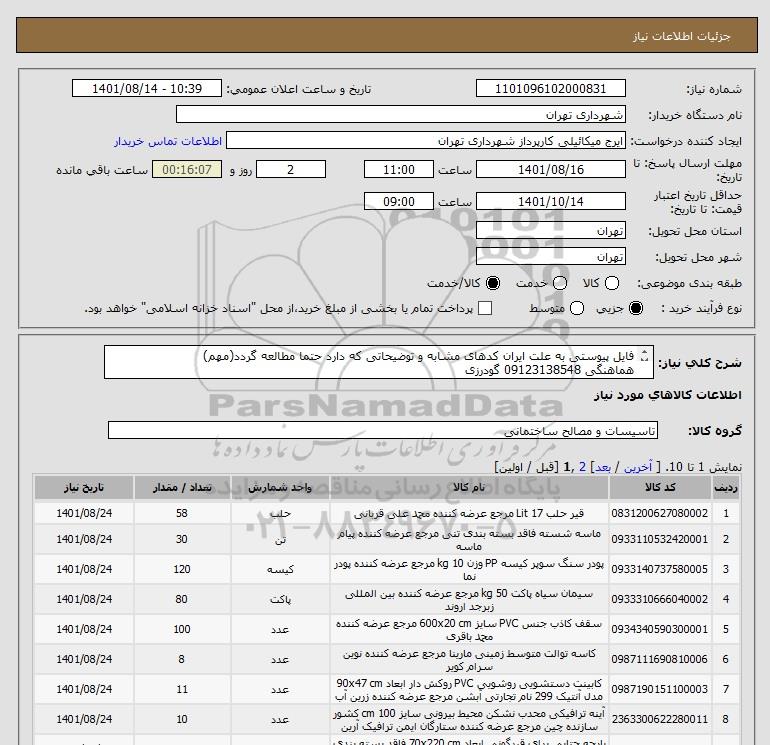This screenshot has height=745, width=770.
Task: Click quantity 120 in the پودر سنگ row
Action: [x=182, y=569]
